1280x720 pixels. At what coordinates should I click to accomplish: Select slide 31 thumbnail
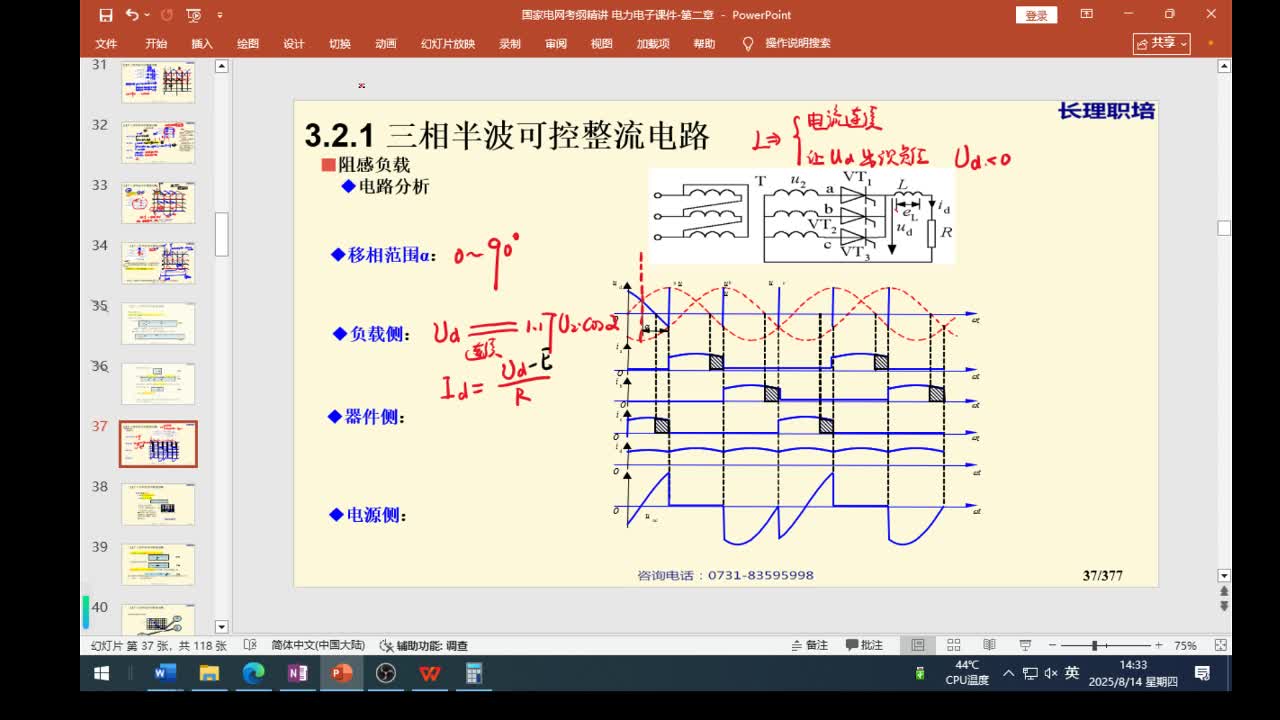coord(158,82)
